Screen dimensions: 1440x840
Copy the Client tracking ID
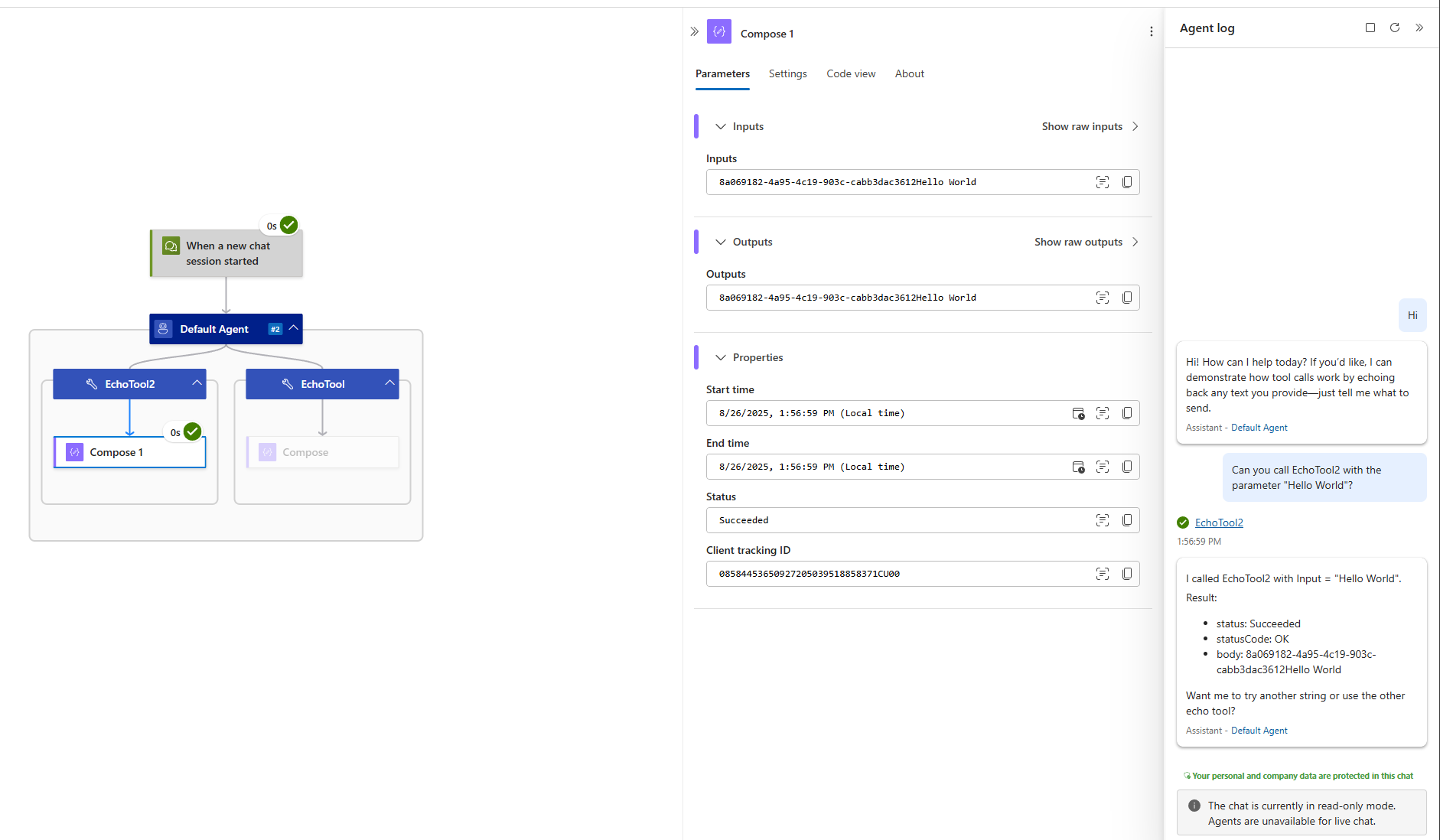pyautogui.click(x=1127, y=574)
